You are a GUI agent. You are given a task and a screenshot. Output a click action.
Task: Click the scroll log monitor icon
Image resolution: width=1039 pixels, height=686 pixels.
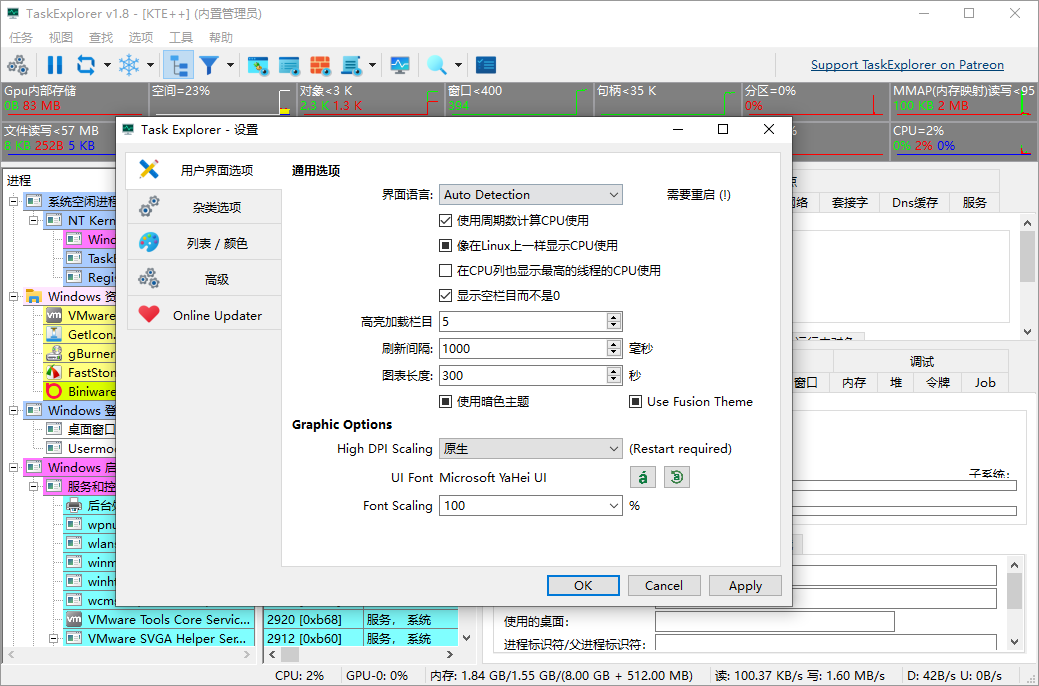351,65
